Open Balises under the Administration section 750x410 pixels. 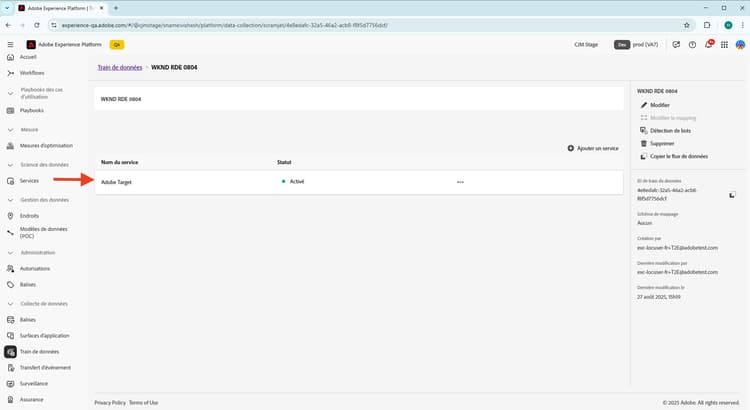coord(28,285)
